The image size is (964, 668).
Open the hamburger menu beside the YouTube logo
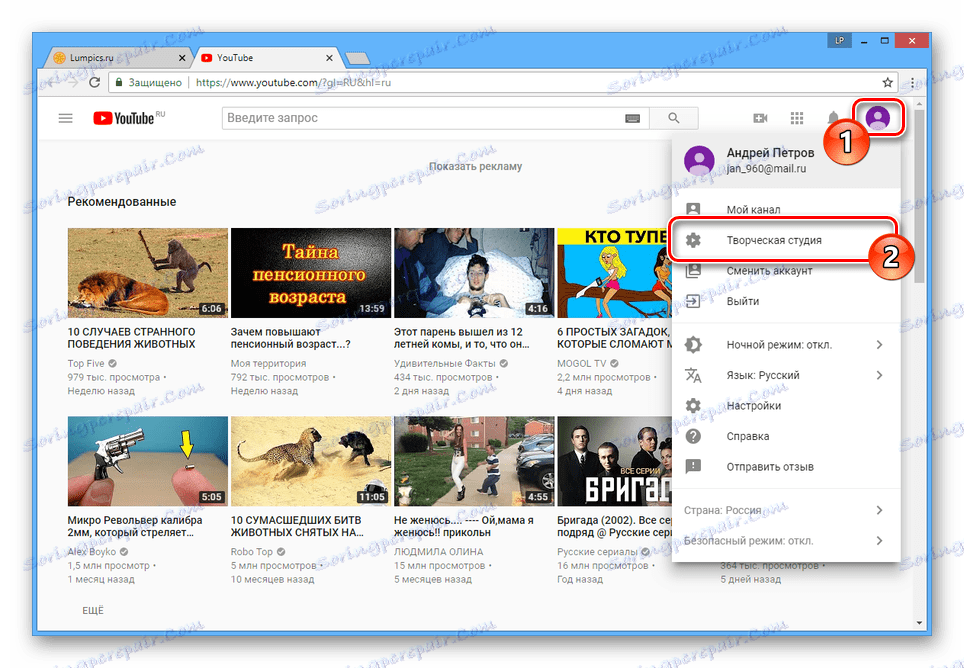[x=65, y=117]
